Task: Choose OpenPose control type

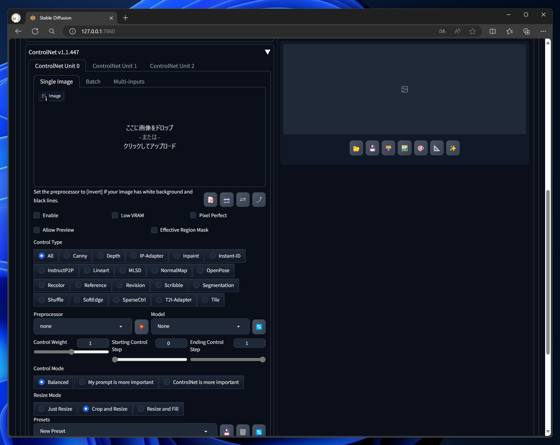Action: click(214, 271)
